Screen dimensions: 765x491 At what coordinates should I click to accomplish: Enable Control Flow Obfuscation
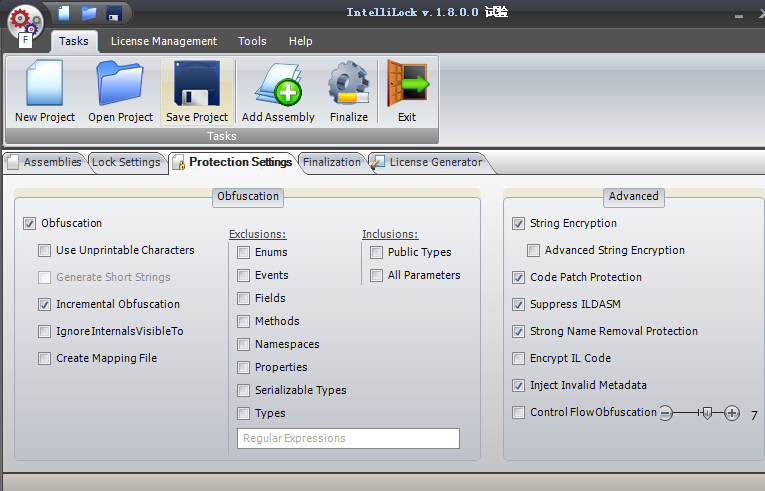pyautogui.click(x=519, y=412)
